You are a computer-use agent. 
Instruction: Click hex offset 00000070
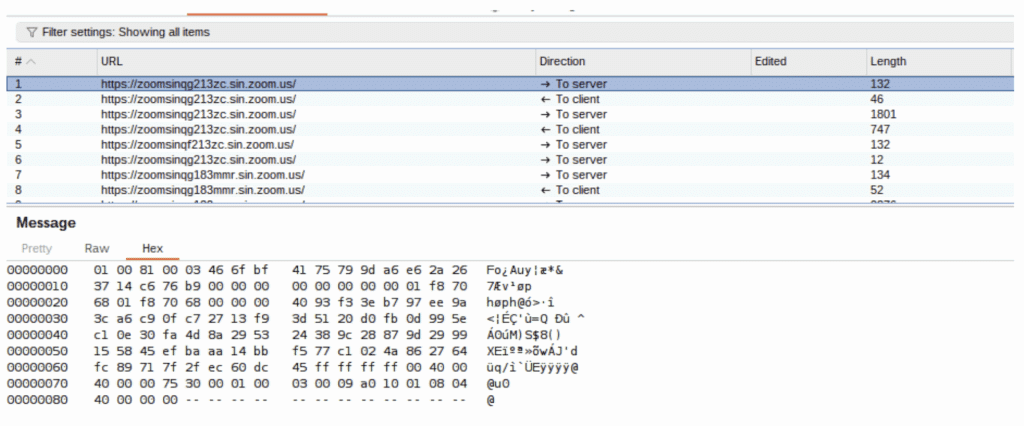pyautogui.click(x=37, y=384)
